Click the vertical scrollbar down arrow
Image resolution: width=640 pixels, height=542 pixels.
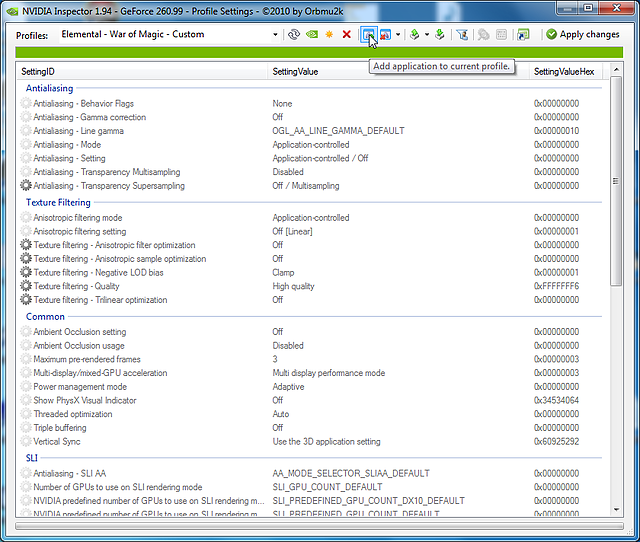click(616, 510)
